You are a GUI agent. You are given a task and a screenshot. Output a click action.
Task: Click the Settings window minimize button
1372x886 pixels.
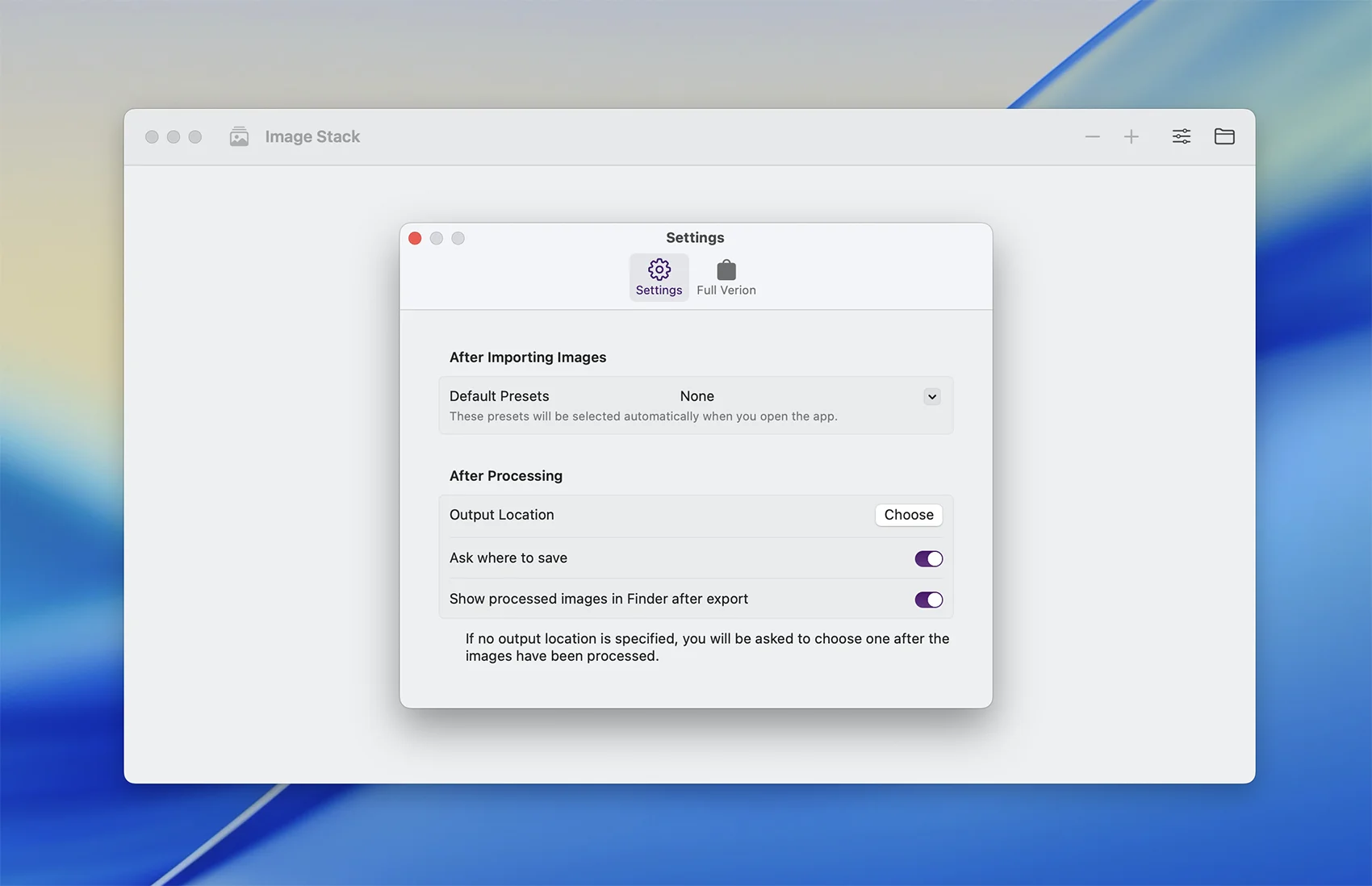click(x=437, y=238)
